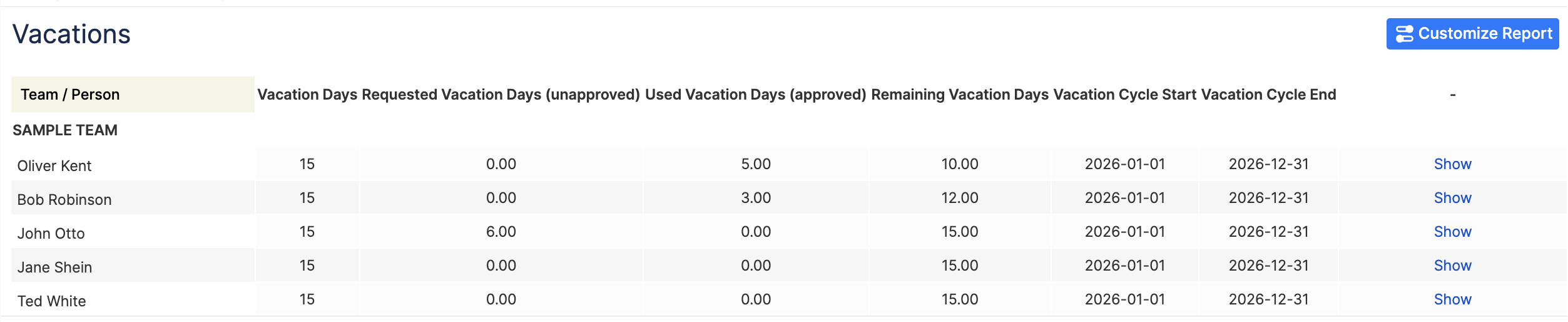Image resolution: width=1568 pixels, height=322 pixels.
Task: Show John Otto's vacation details
Action: click(x=1452, y=232)
